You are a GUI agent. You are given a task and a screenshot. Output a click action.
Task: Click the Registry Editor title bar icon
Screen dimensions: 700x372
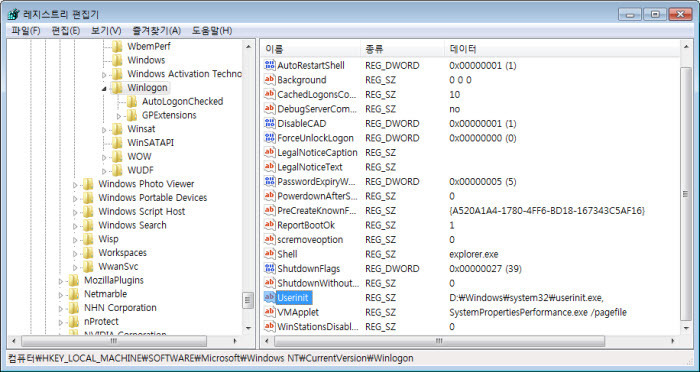[13, 14]
